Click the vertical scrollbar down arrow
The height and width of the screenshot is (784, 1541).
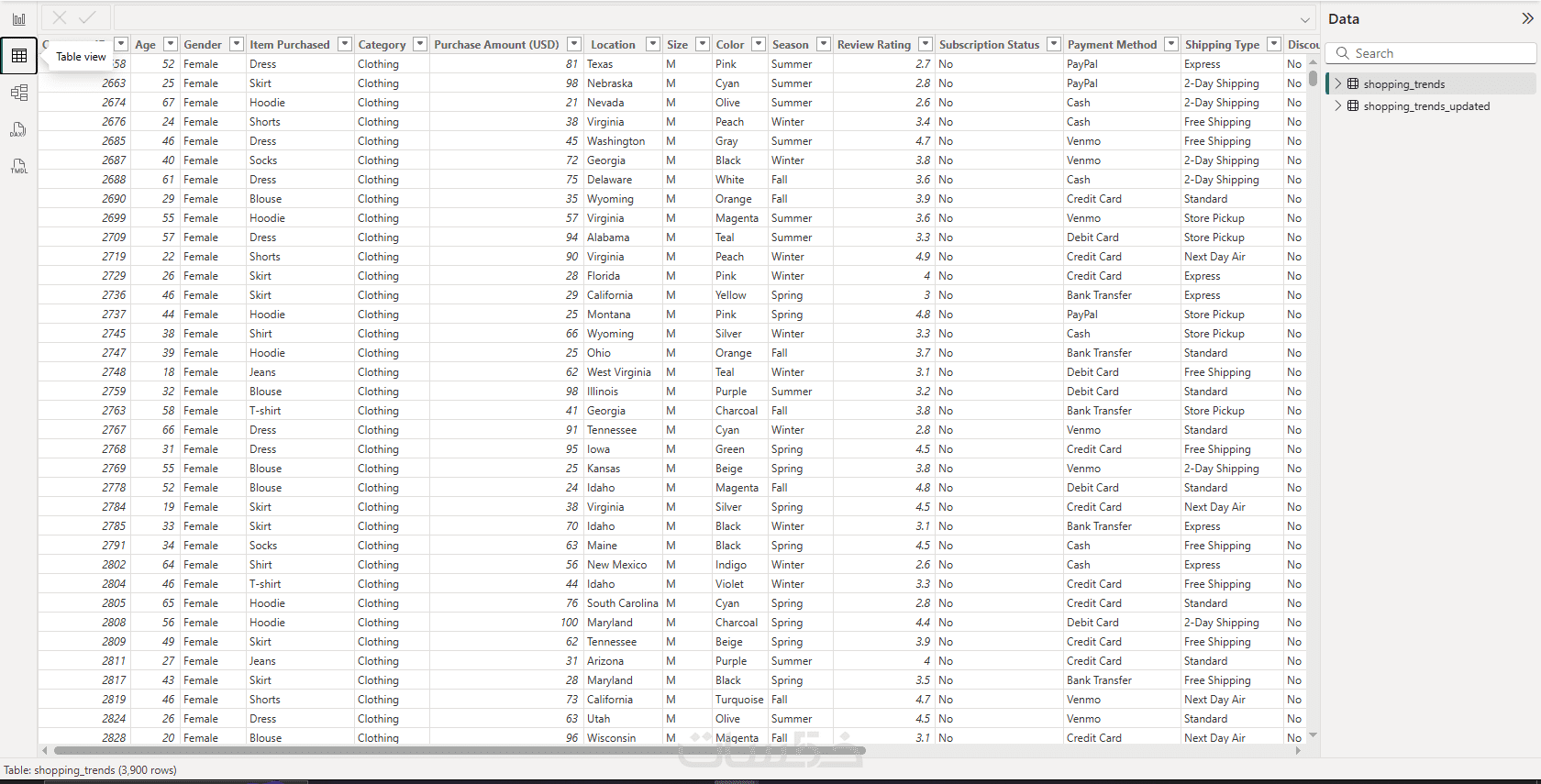[x=1313, y=735]
